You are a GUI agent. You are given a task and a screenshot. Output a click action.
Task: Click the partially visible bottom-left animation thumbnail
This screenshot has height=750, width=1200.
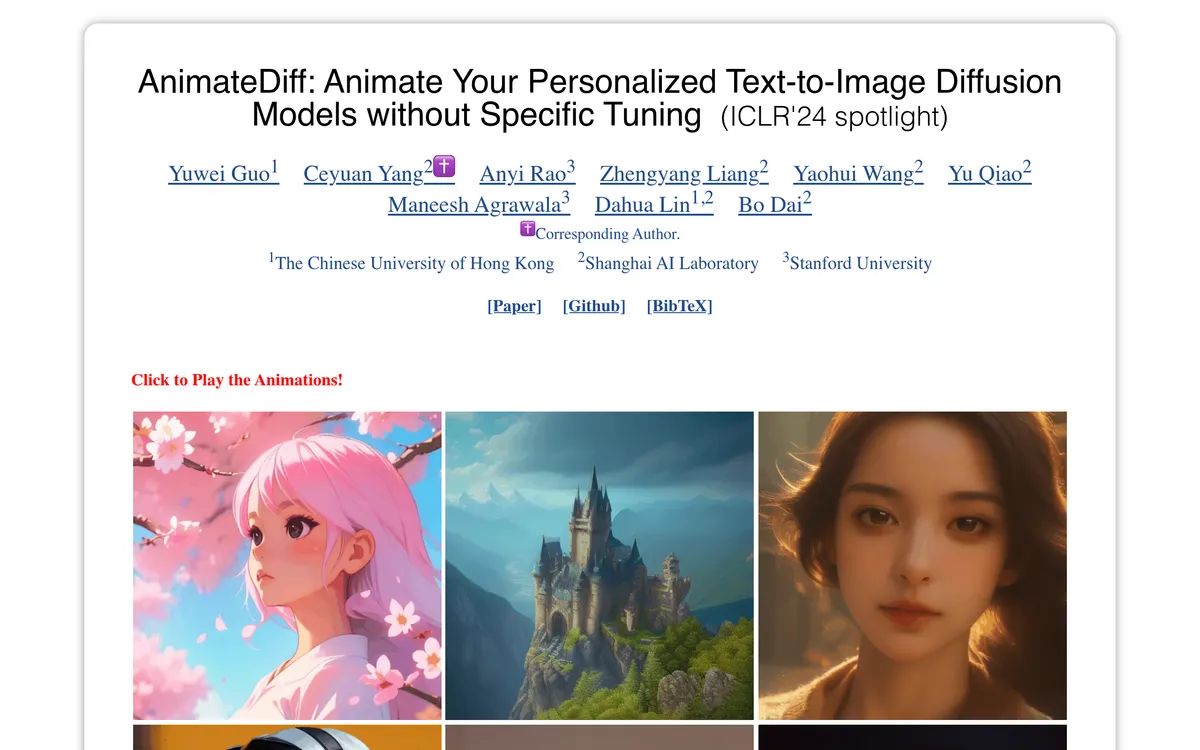(x=287, y=737)
